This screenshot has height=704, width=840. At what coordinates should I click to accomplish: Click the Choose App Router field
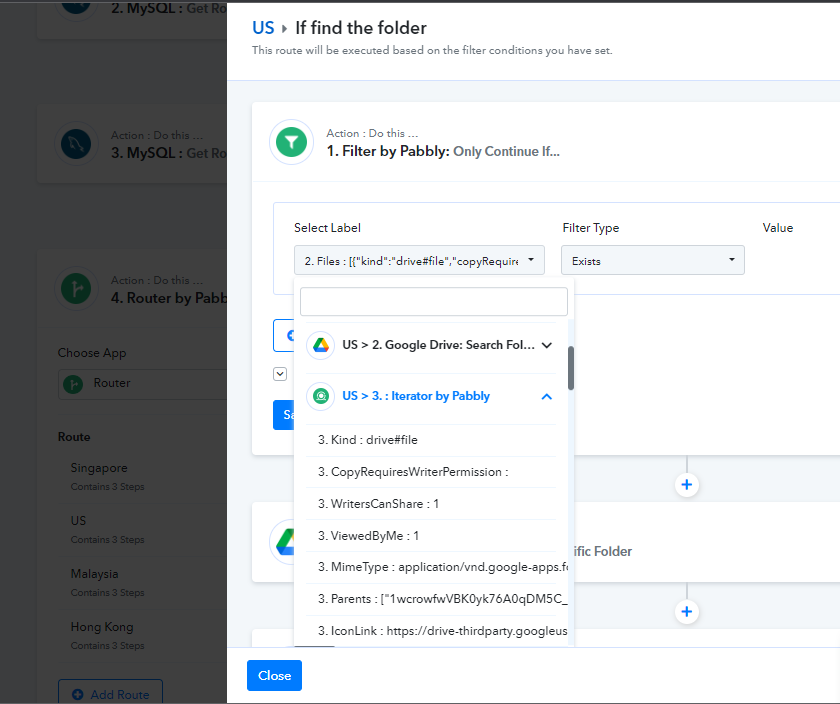pyautogui.click(x=142, y=384)
